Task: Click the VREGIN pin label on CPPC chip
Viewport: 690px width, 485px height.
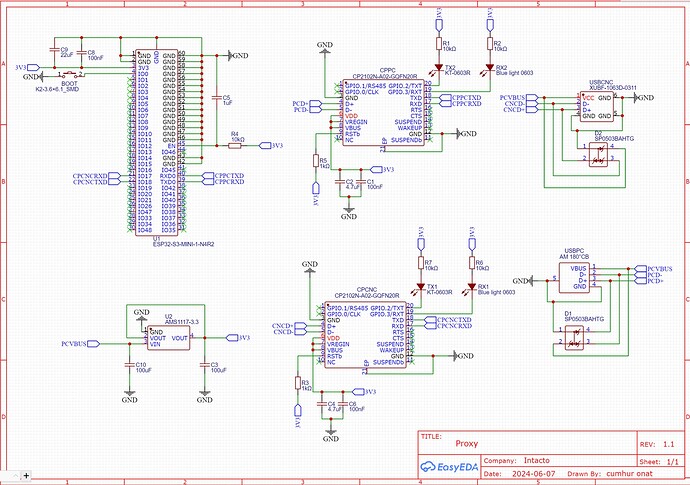Action: (356, 122)
